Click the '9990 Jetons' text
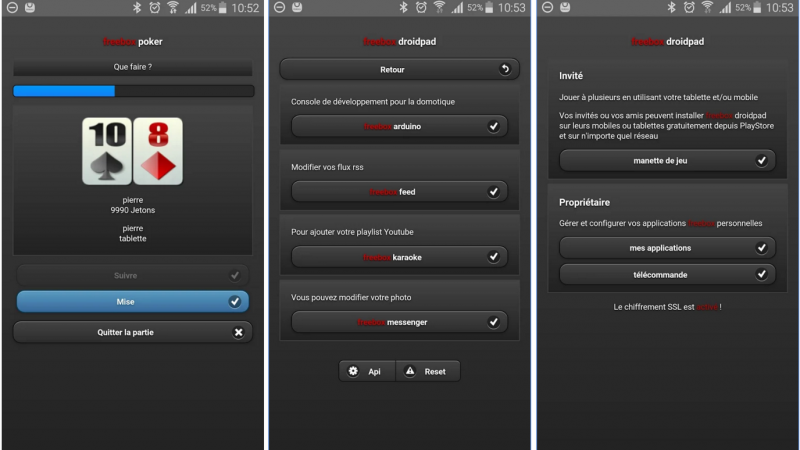The height and width of the screenshot is (450, 800). point(133,210)
